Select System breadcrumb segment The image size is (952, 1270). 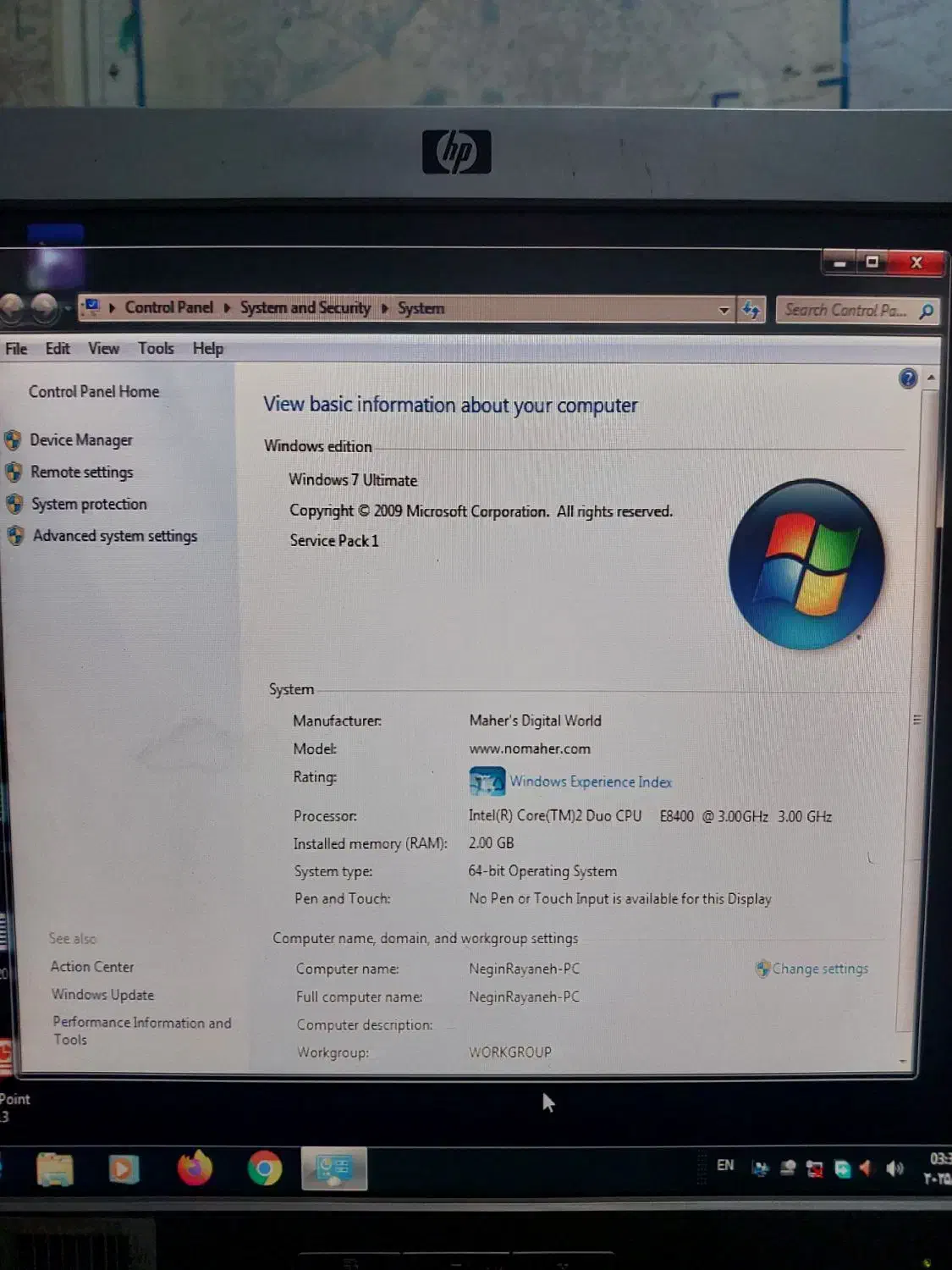421,308
